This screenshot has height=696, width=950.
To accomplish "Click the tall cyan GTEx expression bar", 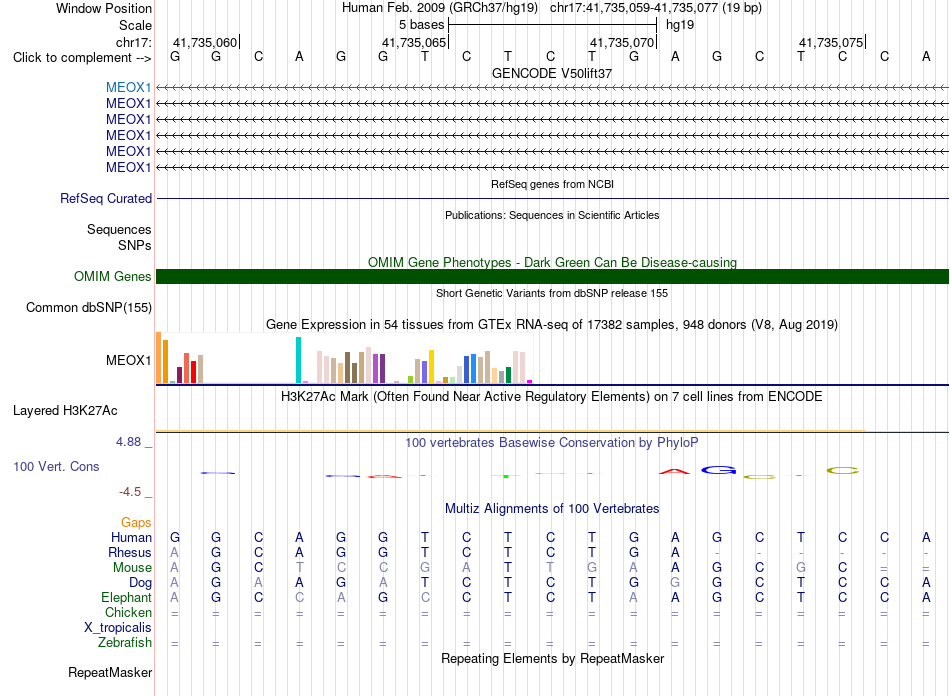I will tap(298, 360).
